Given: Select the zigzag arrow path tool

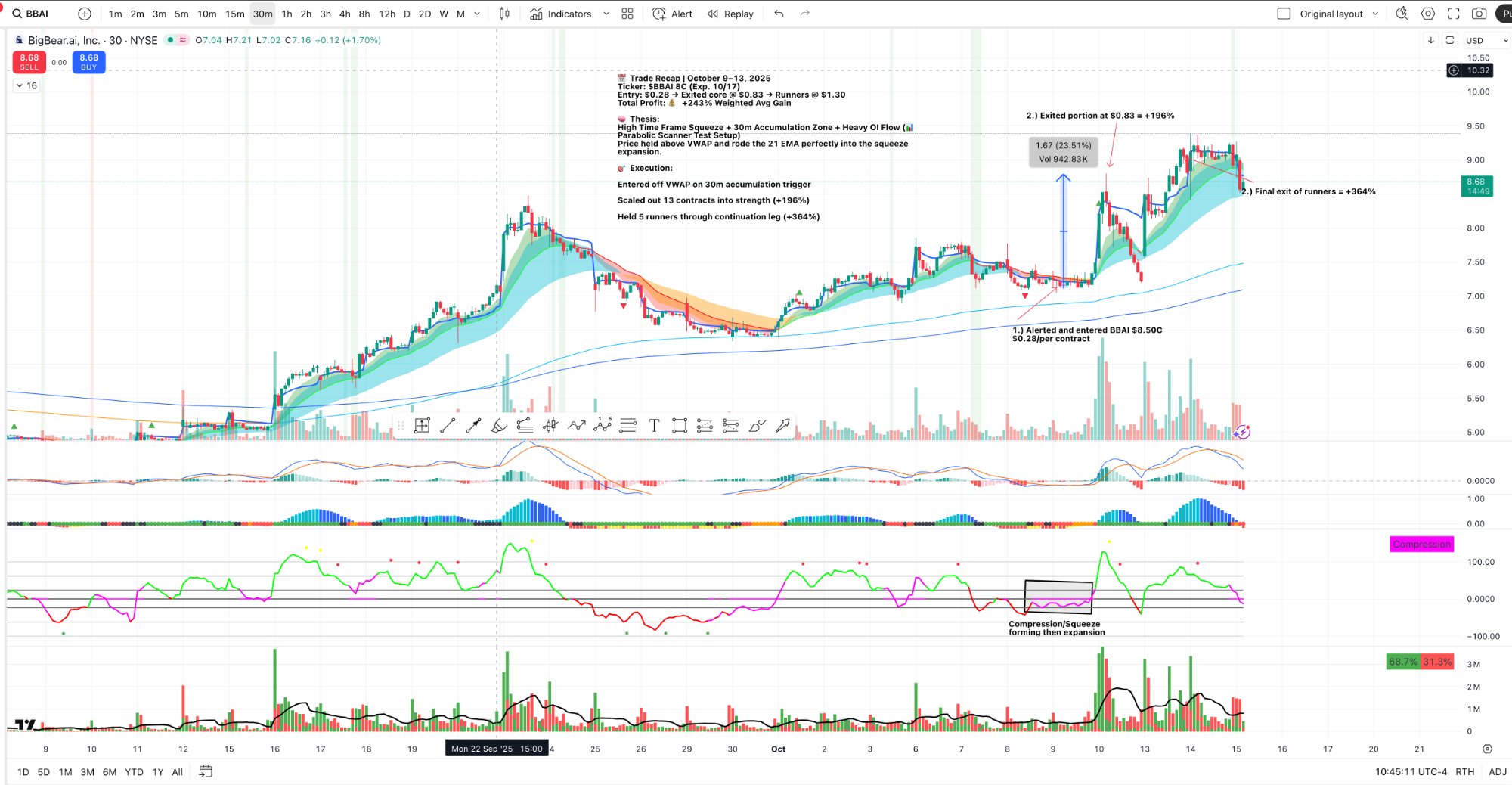Looking at the screenshot, I should [577, 426].
